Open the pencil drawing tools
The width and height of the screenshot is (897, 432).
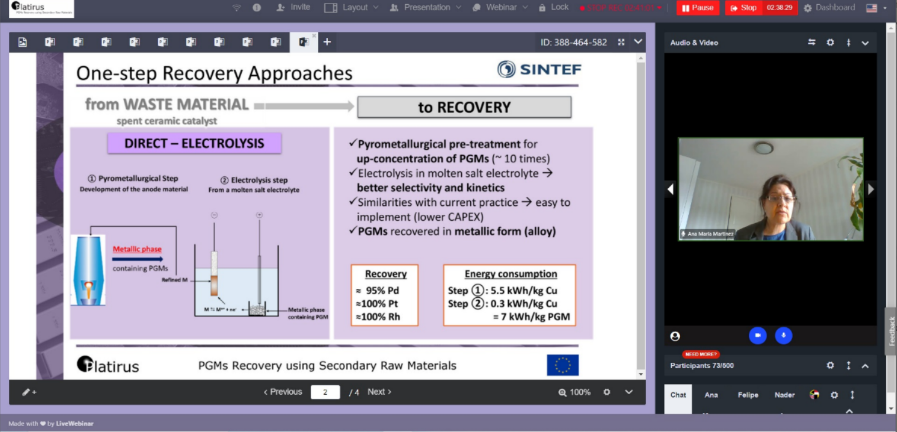(28, 392)
